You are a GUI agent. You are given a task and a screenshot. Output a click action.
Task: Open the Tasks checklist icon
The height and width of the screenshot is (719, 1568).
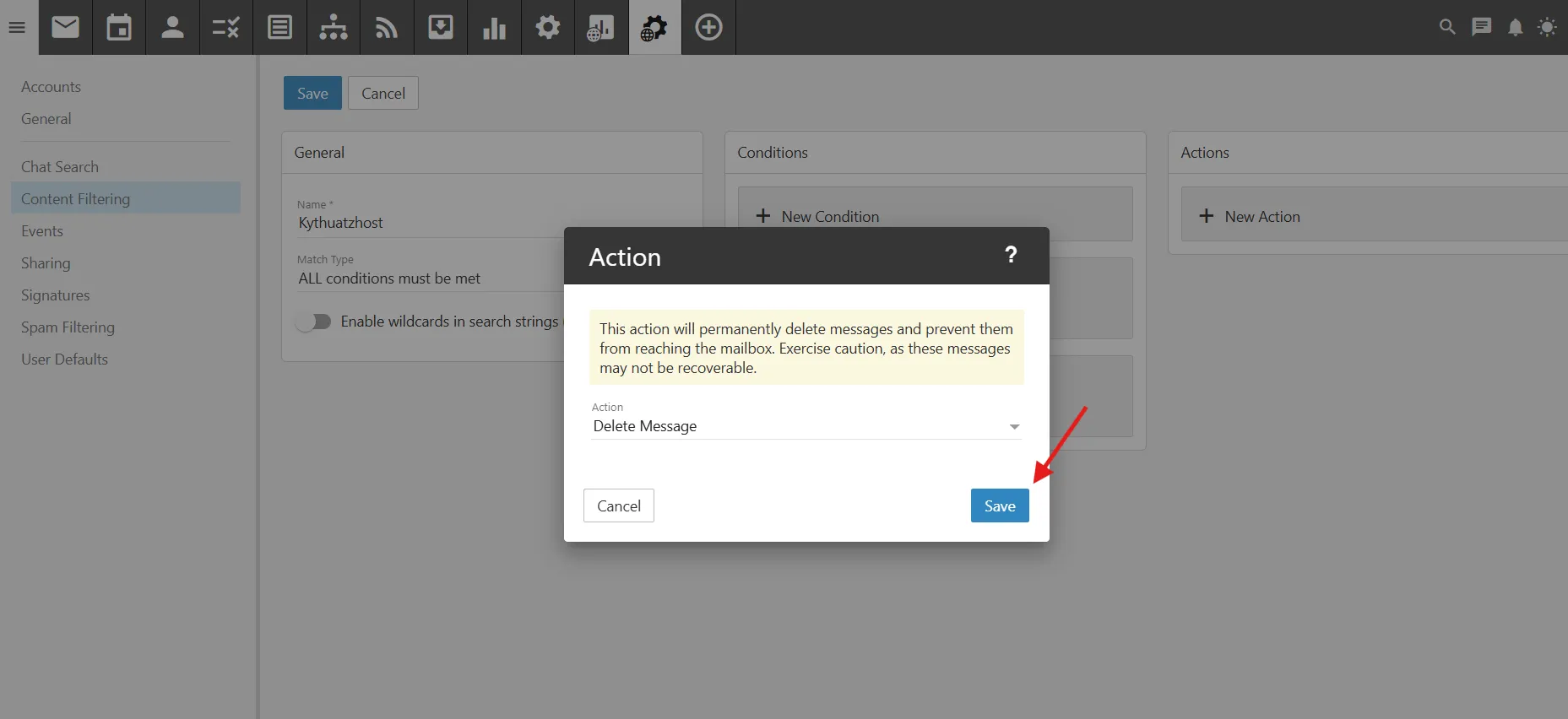coord(226,27)
